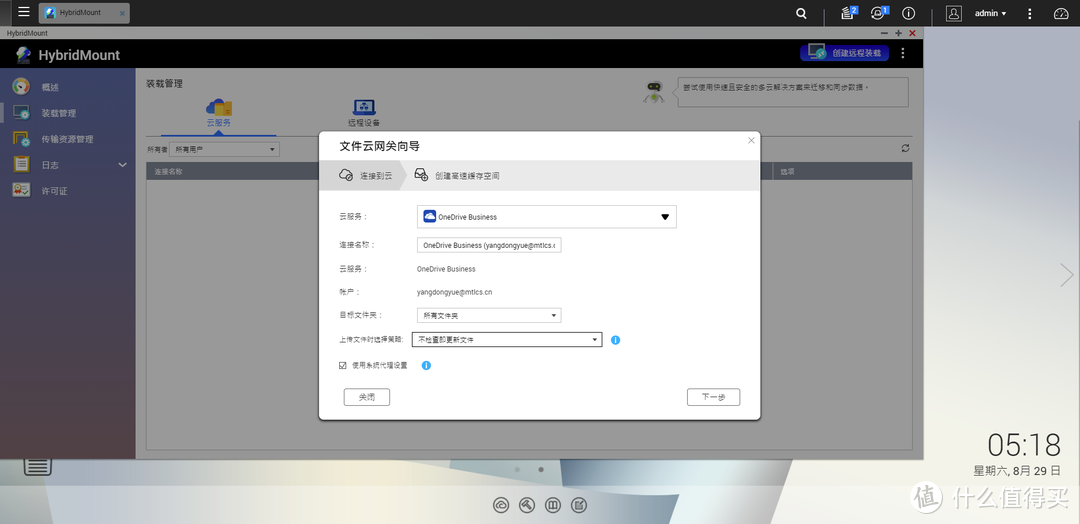Click the second desktop page indicator dot

pyautogui.click(x=541, y=470)
